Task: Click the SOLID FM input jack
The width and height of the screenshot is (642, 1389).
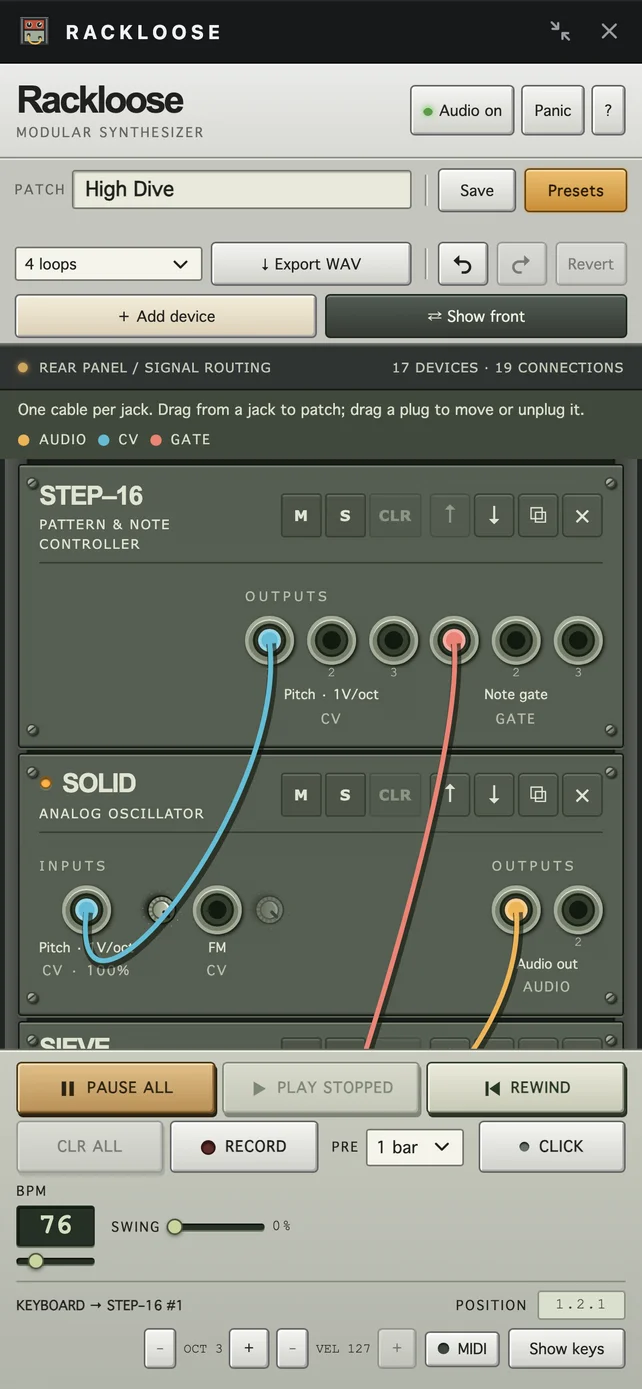Action: pyautogui.click(x=217, y=910)
